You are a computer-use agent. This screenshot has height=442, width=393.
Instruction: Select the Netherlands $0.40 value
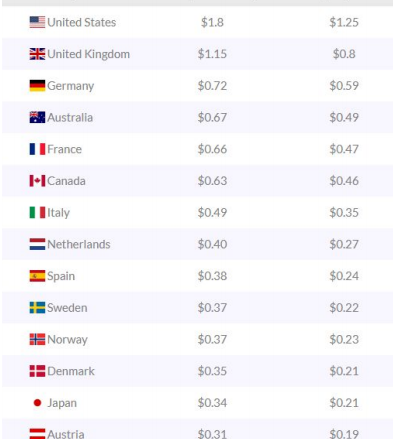(x=212, y=244)
